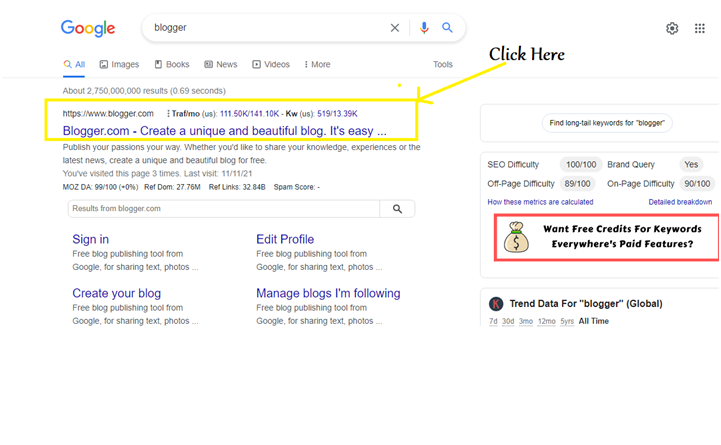Click the Google logo
The image size is (721, 445).
[x=88, y=28]
